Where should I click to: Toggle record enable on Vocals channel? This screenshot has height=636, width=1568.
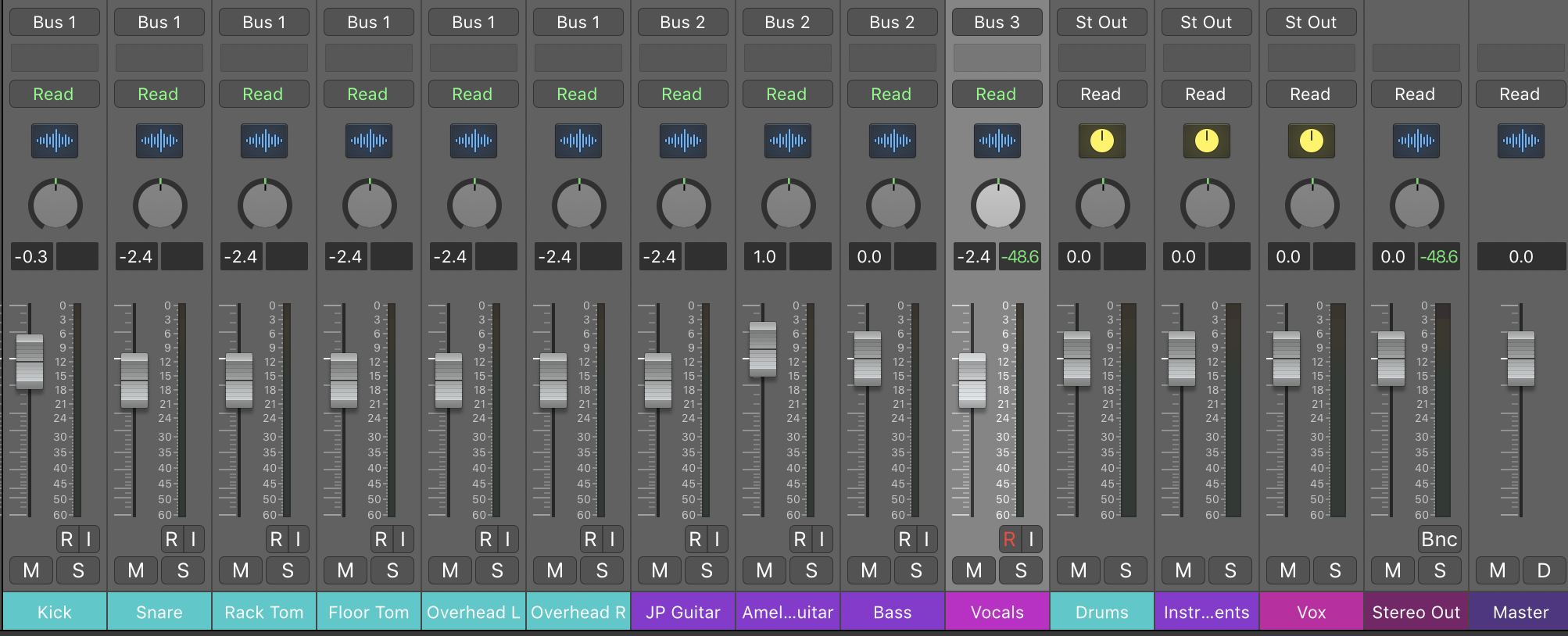point(1009,539)
